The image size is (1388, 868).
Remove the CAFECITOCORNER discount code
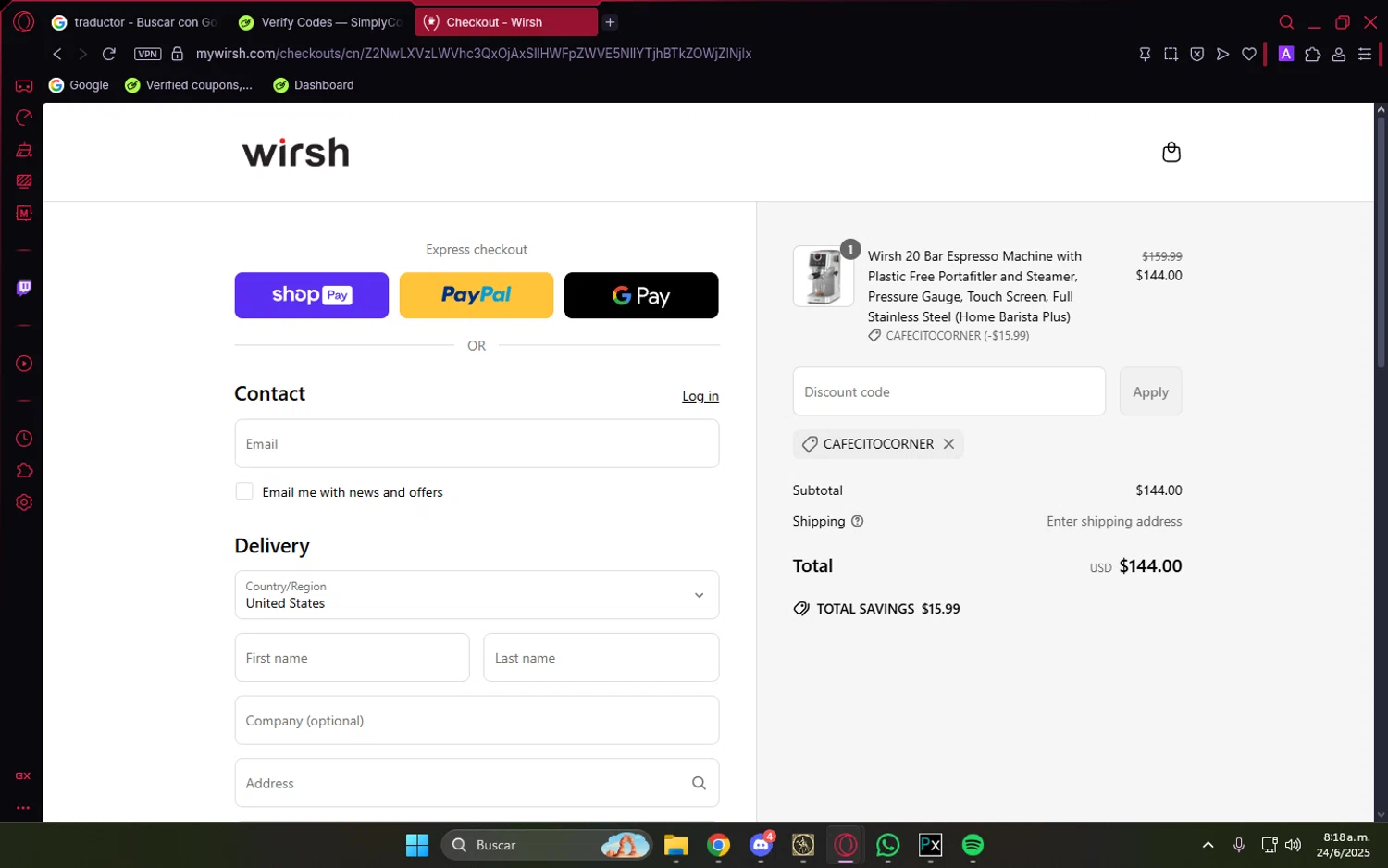(948, 444)
